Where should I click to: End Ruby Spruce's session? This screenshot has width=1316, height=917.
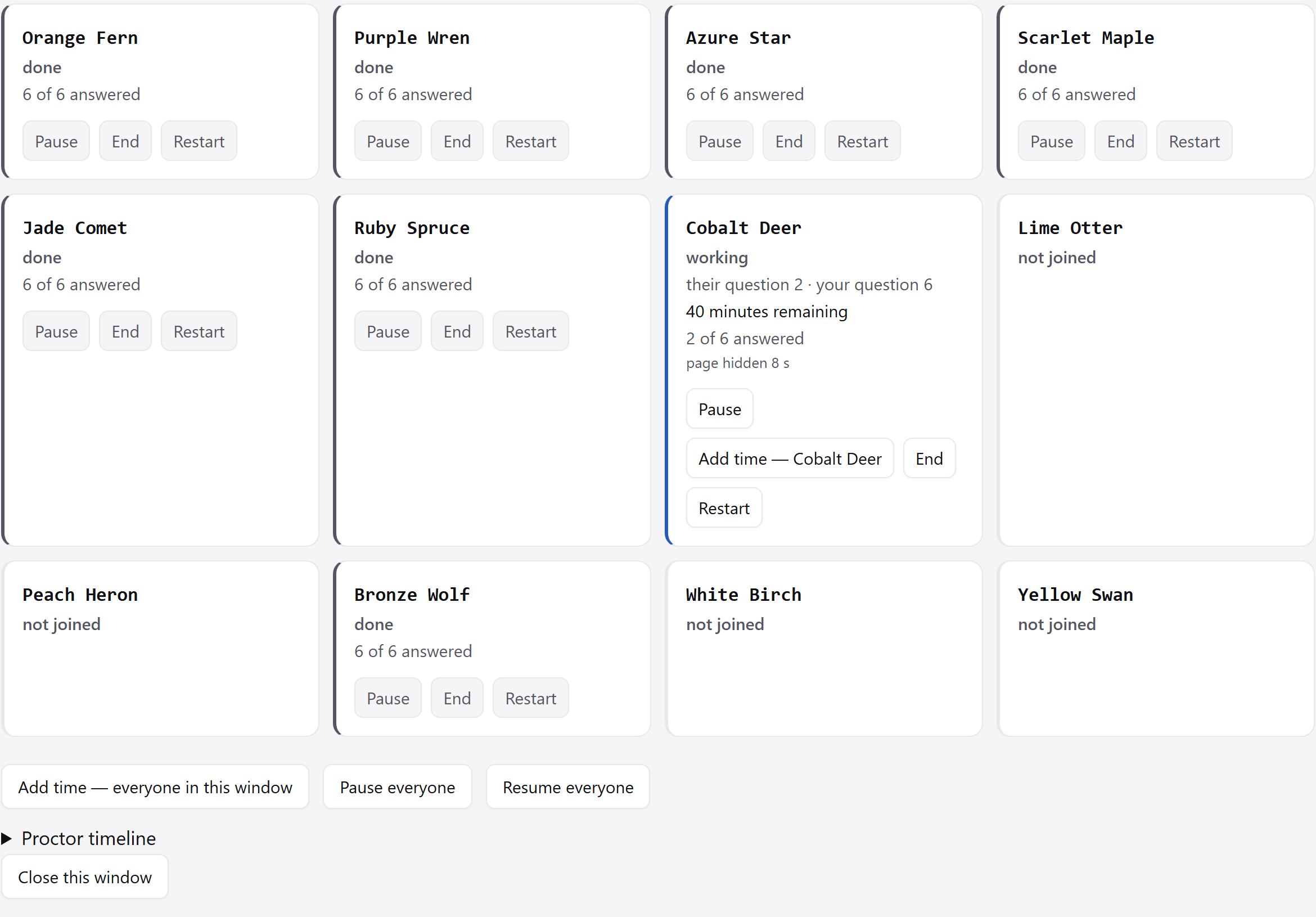tap(457, 331)
